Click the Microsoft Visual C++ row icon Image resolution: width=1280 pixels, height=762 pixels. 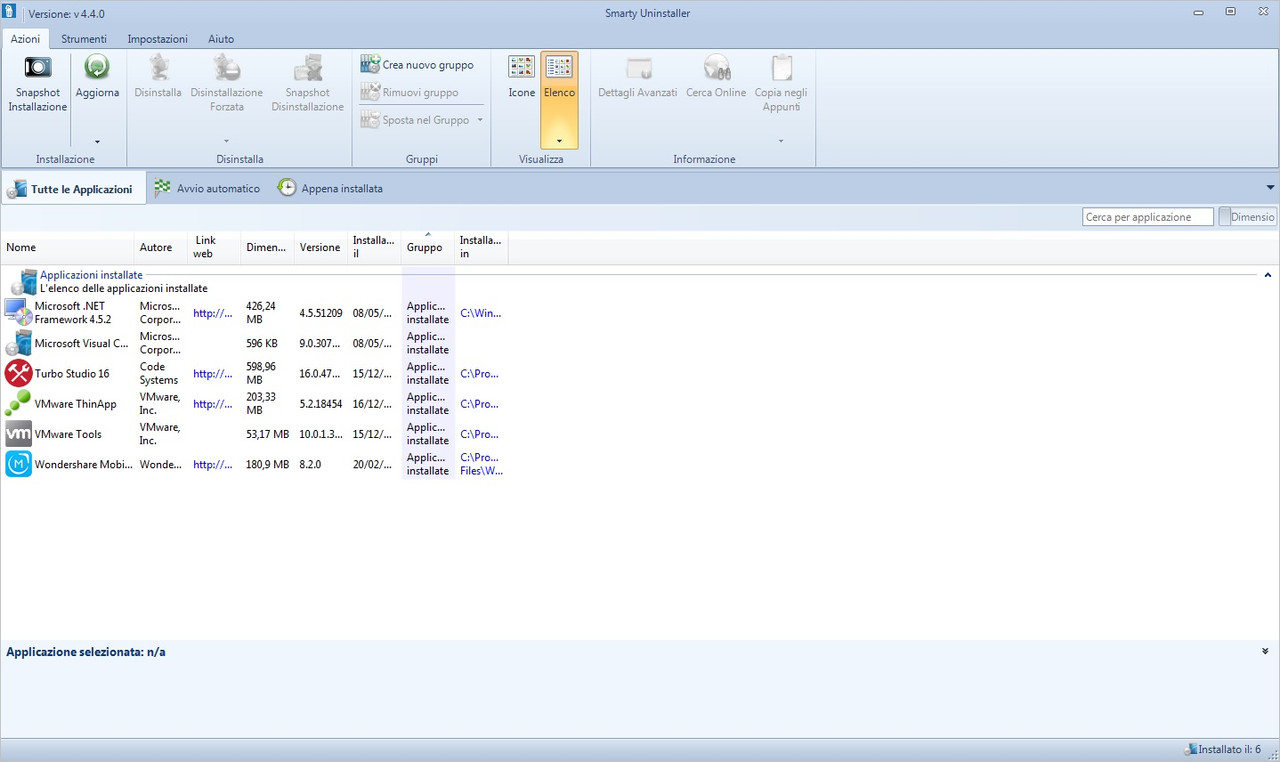click(18, 343)
